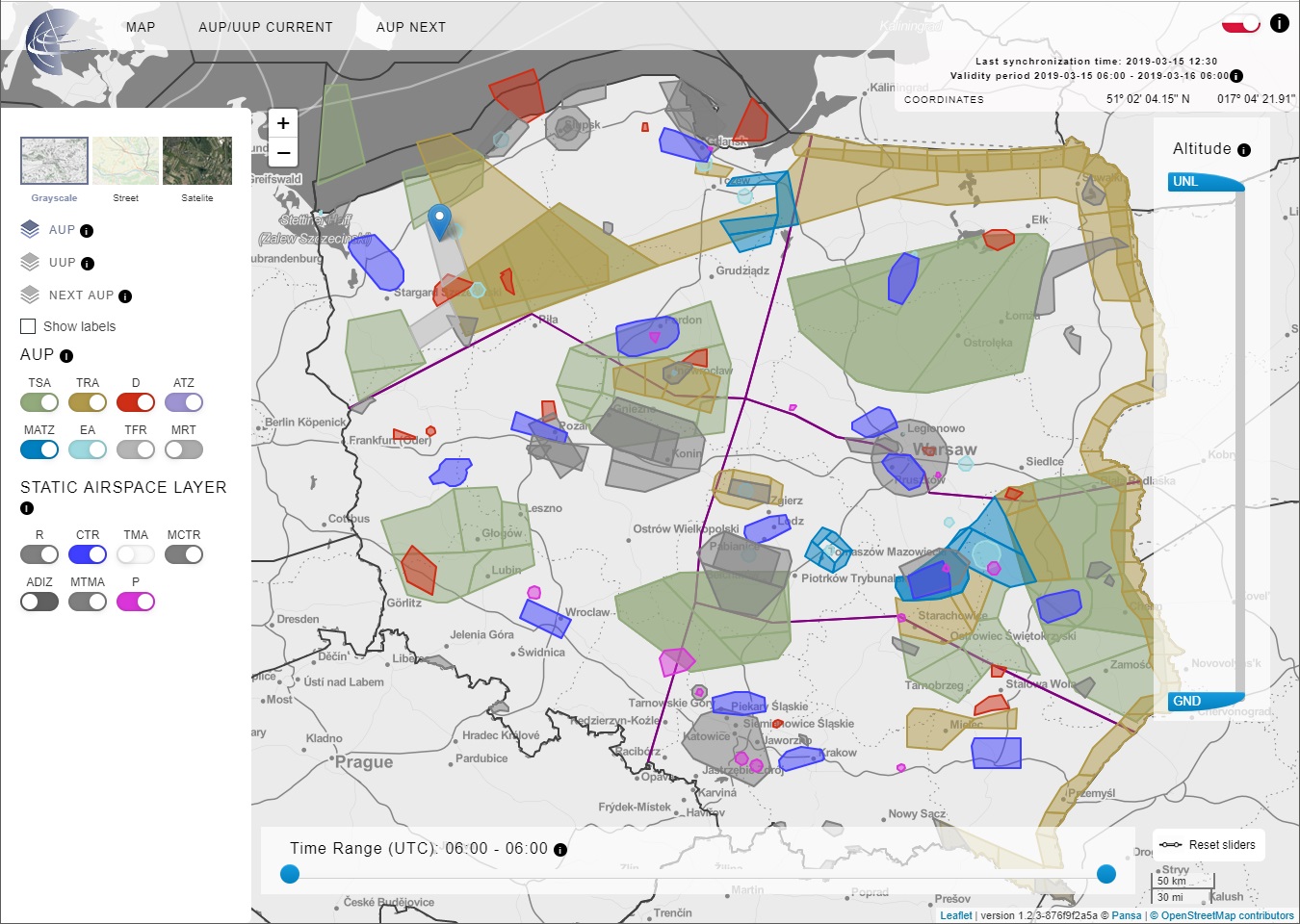The width and height of the screenshot is (1300, 924).
Task: Open OpenStreetMap contributors link
Action: (x=1228, y=915)
